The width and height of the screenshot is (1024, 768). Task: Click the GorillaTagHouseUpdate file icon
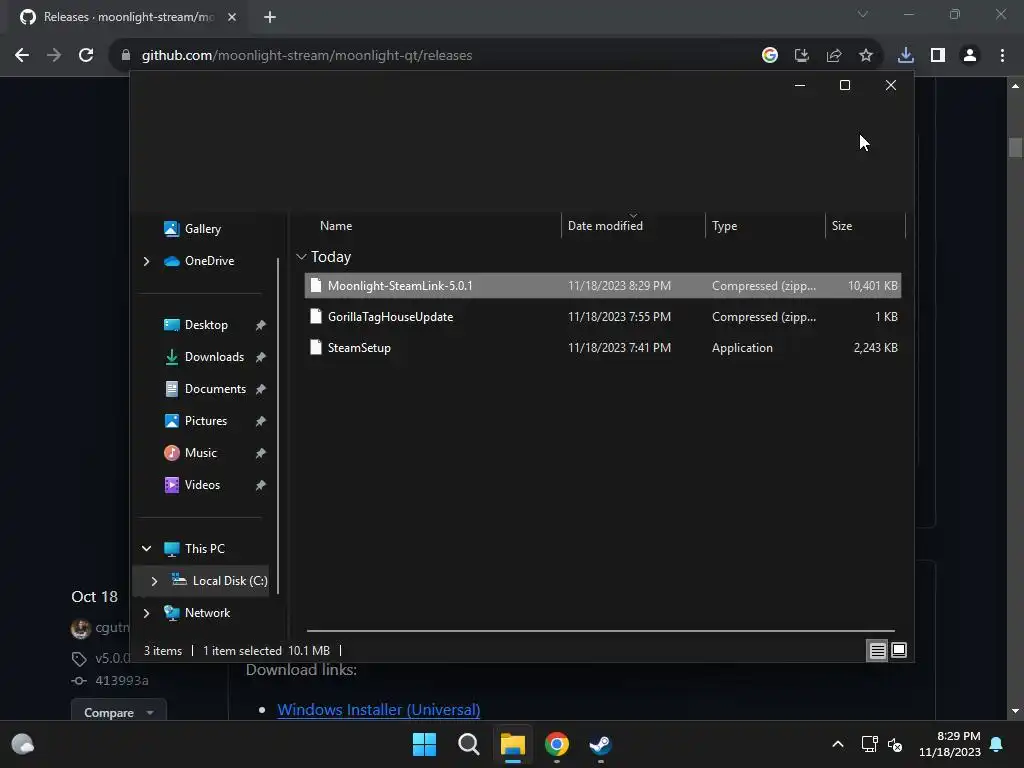click(315, 317)
